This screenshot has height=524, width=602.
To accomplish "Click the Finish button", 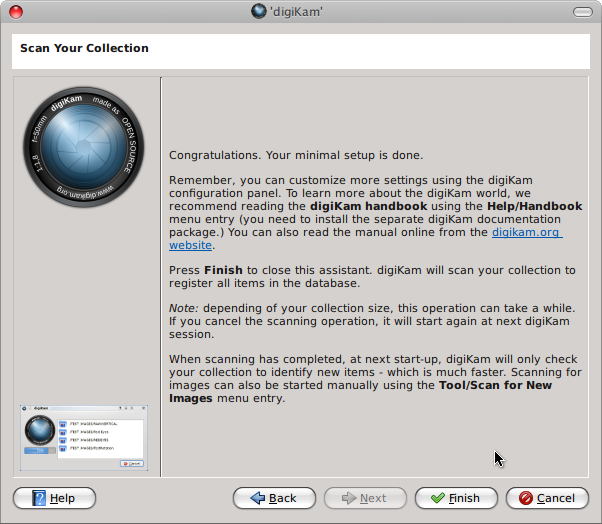I will pyautogui.click(x=456, y=498).
